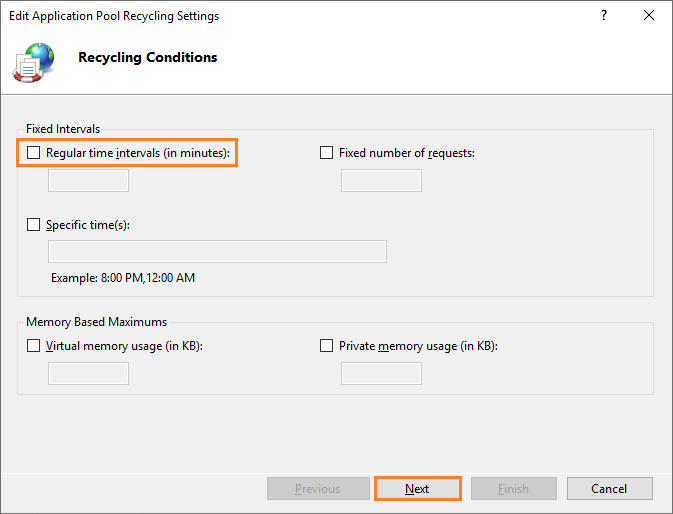
Task: Go to the Next wizard page
Action: click(x=418, y=489)
